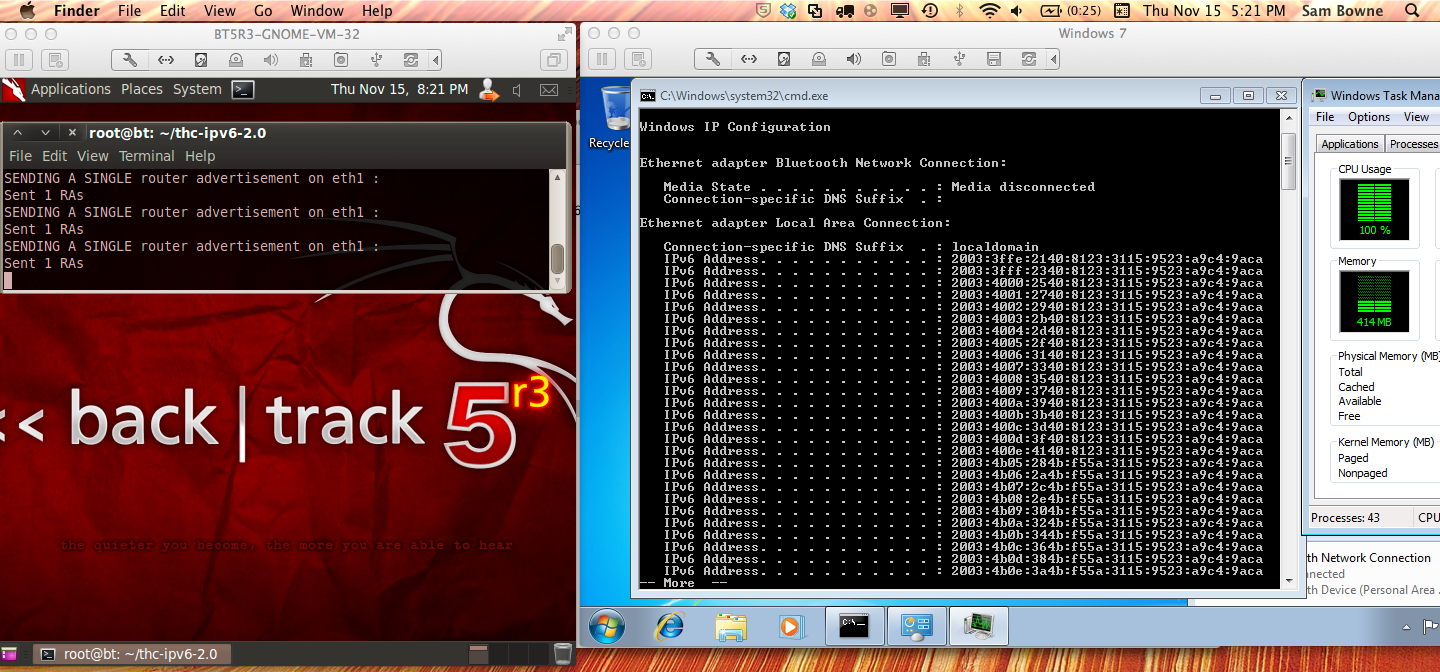
Task: Open BackTrack Applications menu
Action: pos(70,89)
